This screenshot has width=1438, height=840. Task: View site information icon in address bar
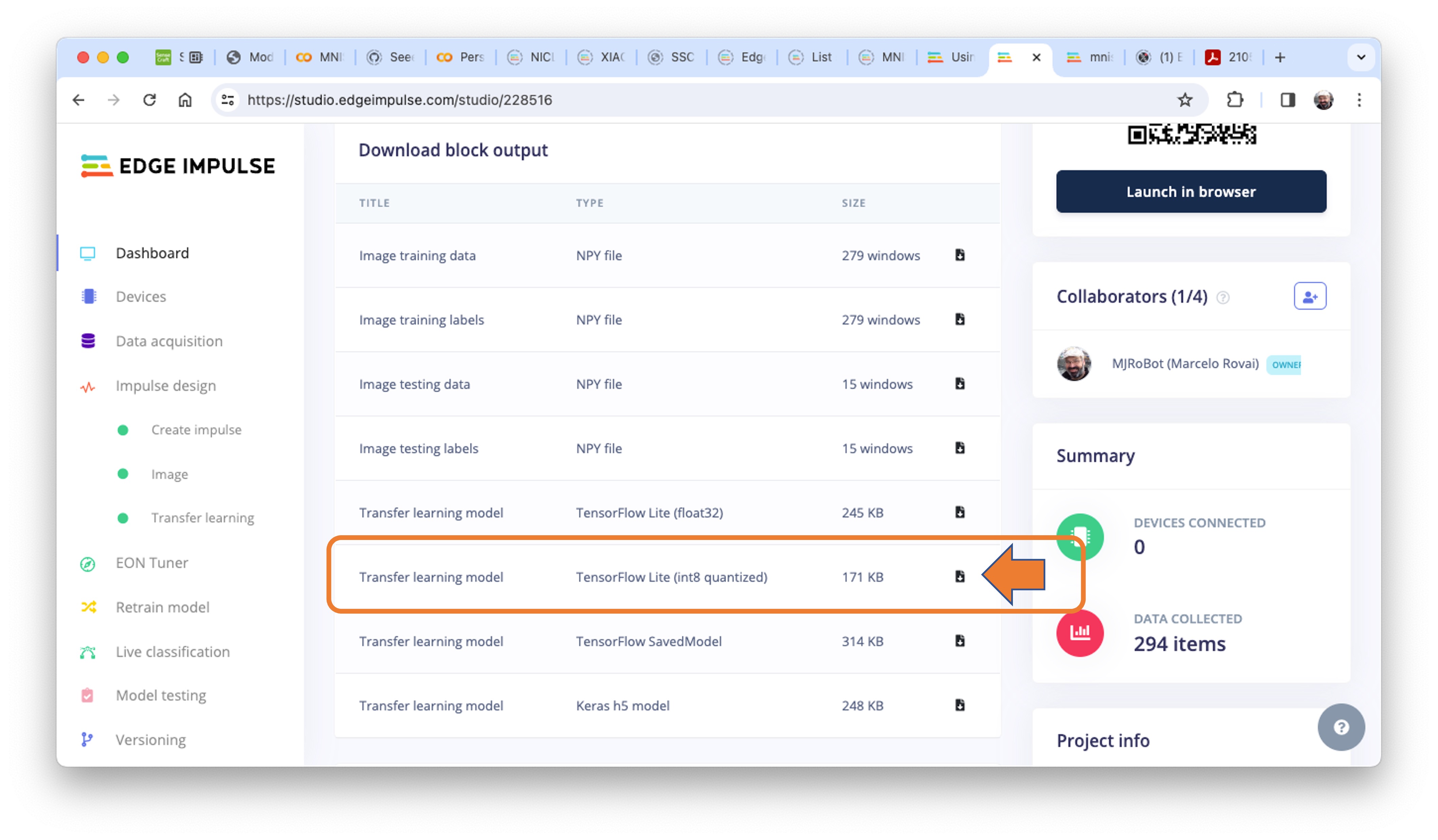228,100
